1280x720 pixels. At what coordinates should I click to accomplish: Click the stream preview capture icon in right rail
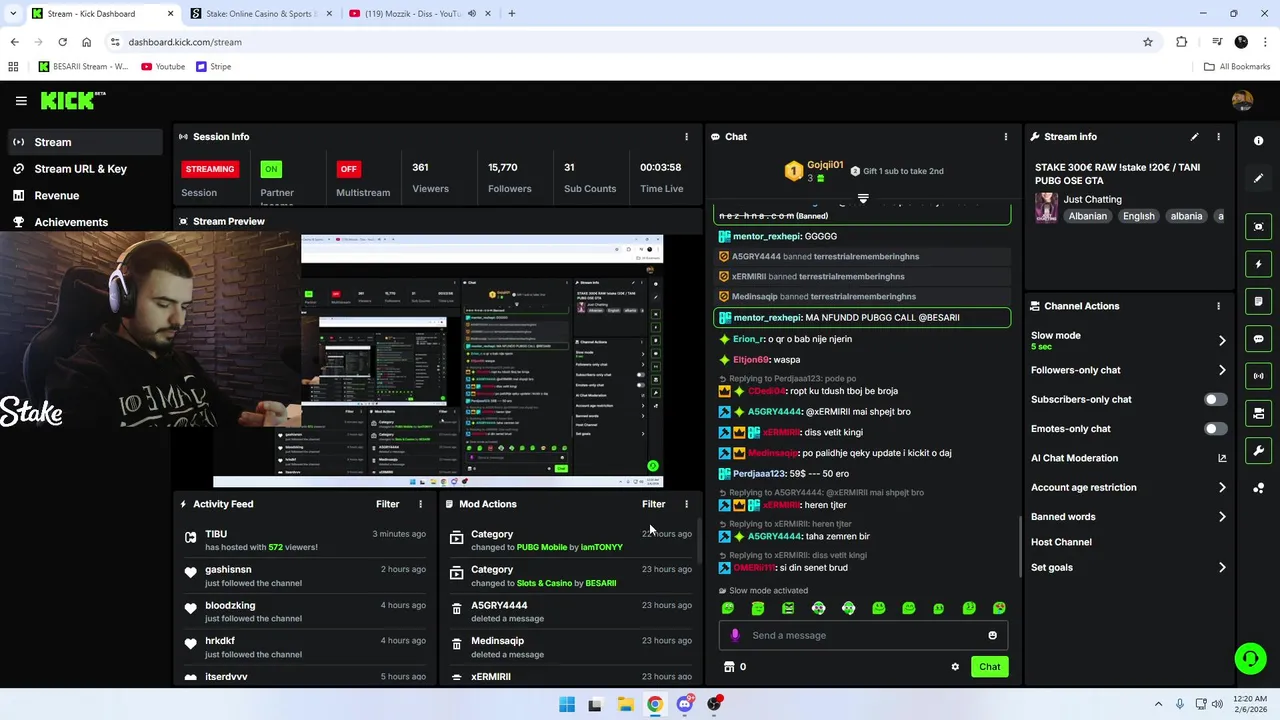tap(1258, 227)
